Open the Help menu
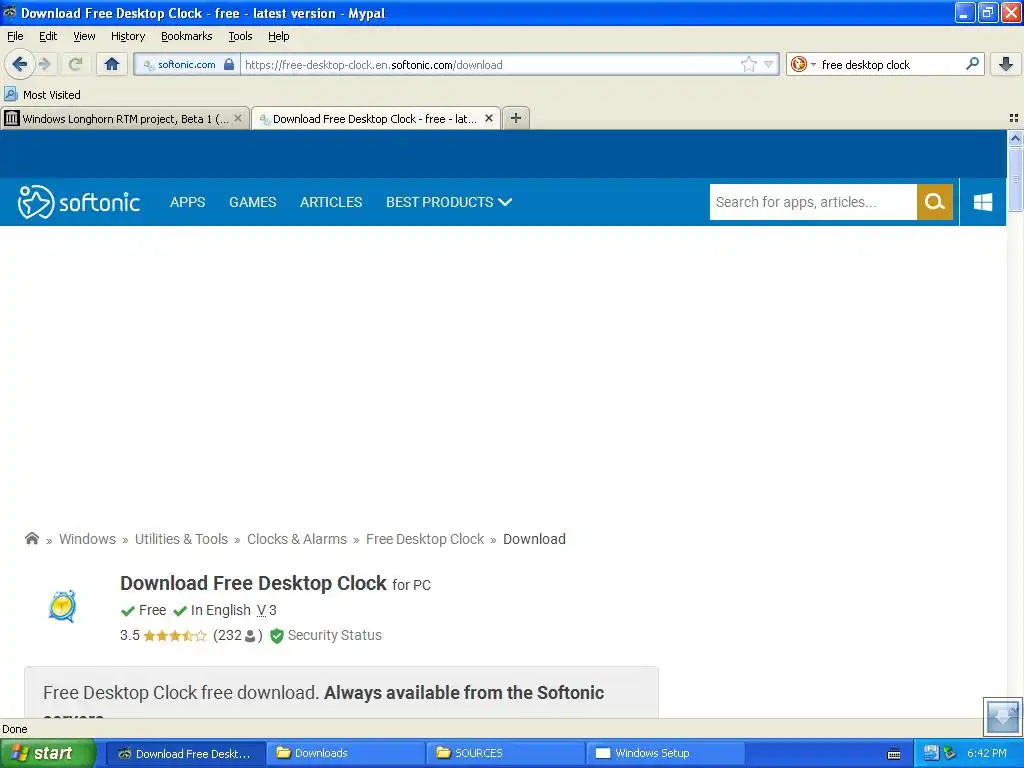The height and width of the screenshot is (768, 1024). 279,36
